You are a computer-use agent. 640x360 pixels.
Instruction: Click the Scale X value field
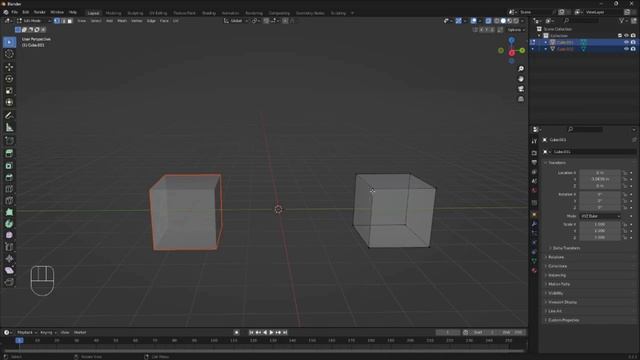600,224
